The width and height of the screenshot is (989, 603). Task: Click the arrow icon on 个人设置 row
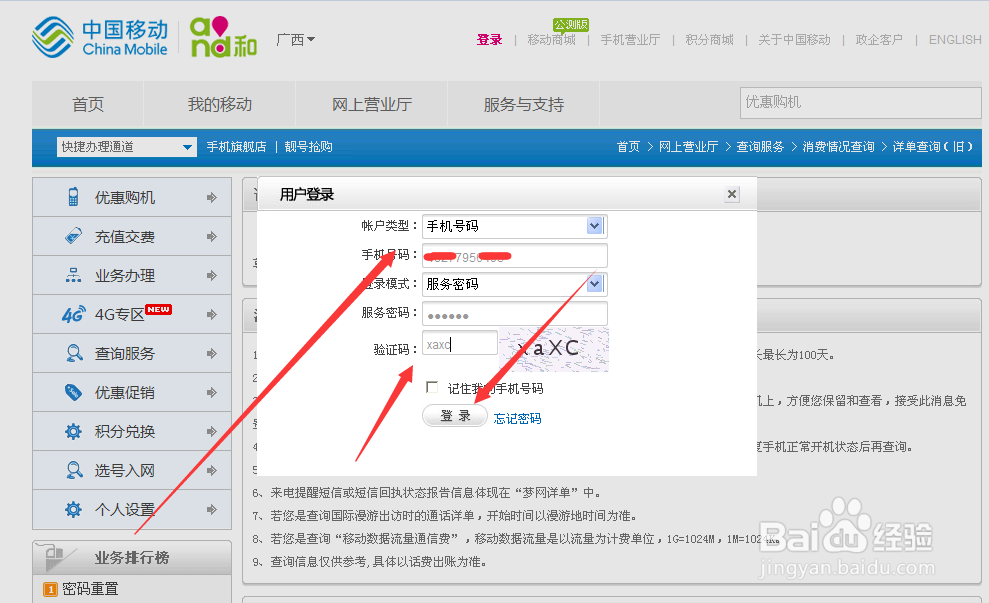211,509
